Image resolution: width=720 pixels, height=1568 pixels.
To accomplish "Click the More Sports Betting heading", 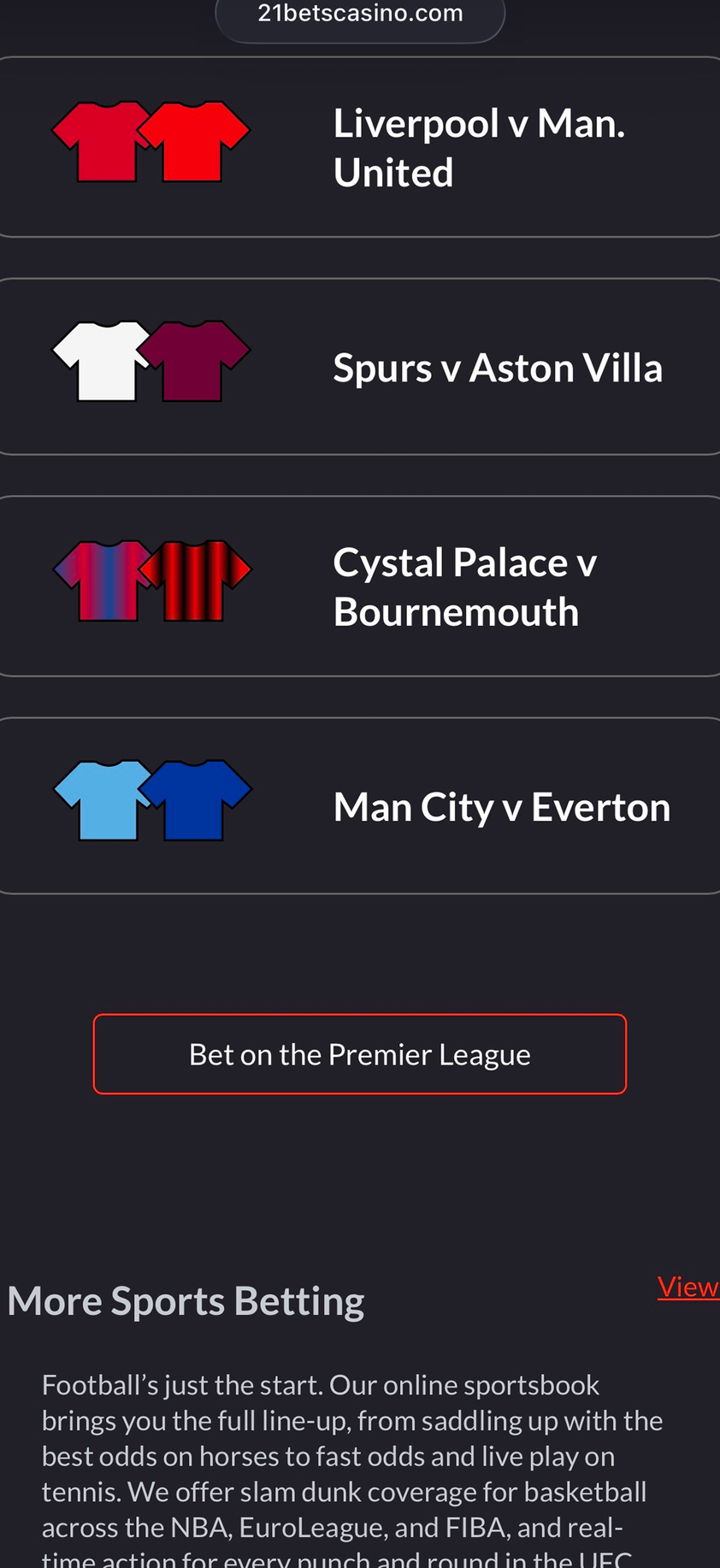I will [x=186, y=1301].
